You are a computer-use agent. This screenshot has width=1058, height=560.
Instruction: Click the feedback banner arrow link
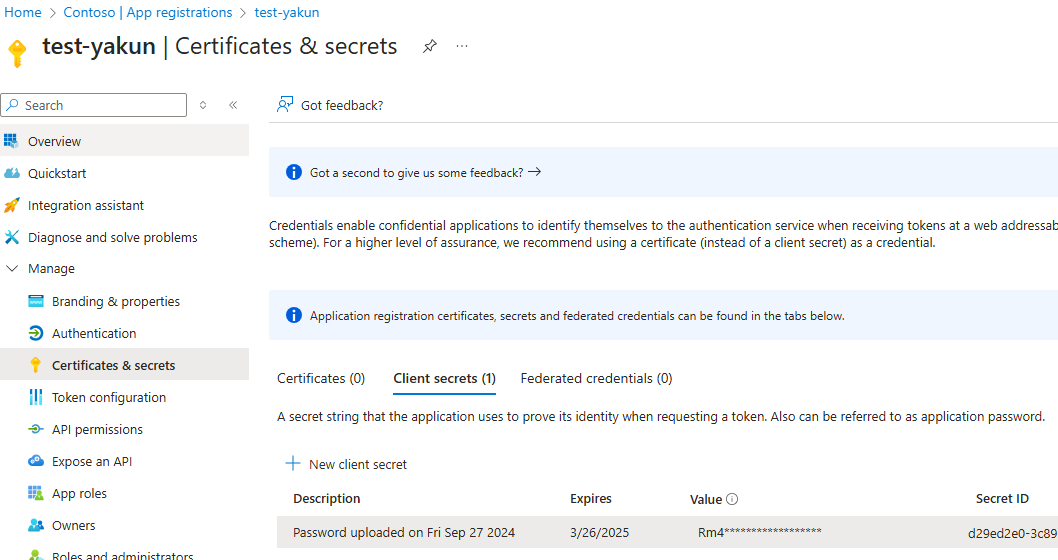(534, 172)
